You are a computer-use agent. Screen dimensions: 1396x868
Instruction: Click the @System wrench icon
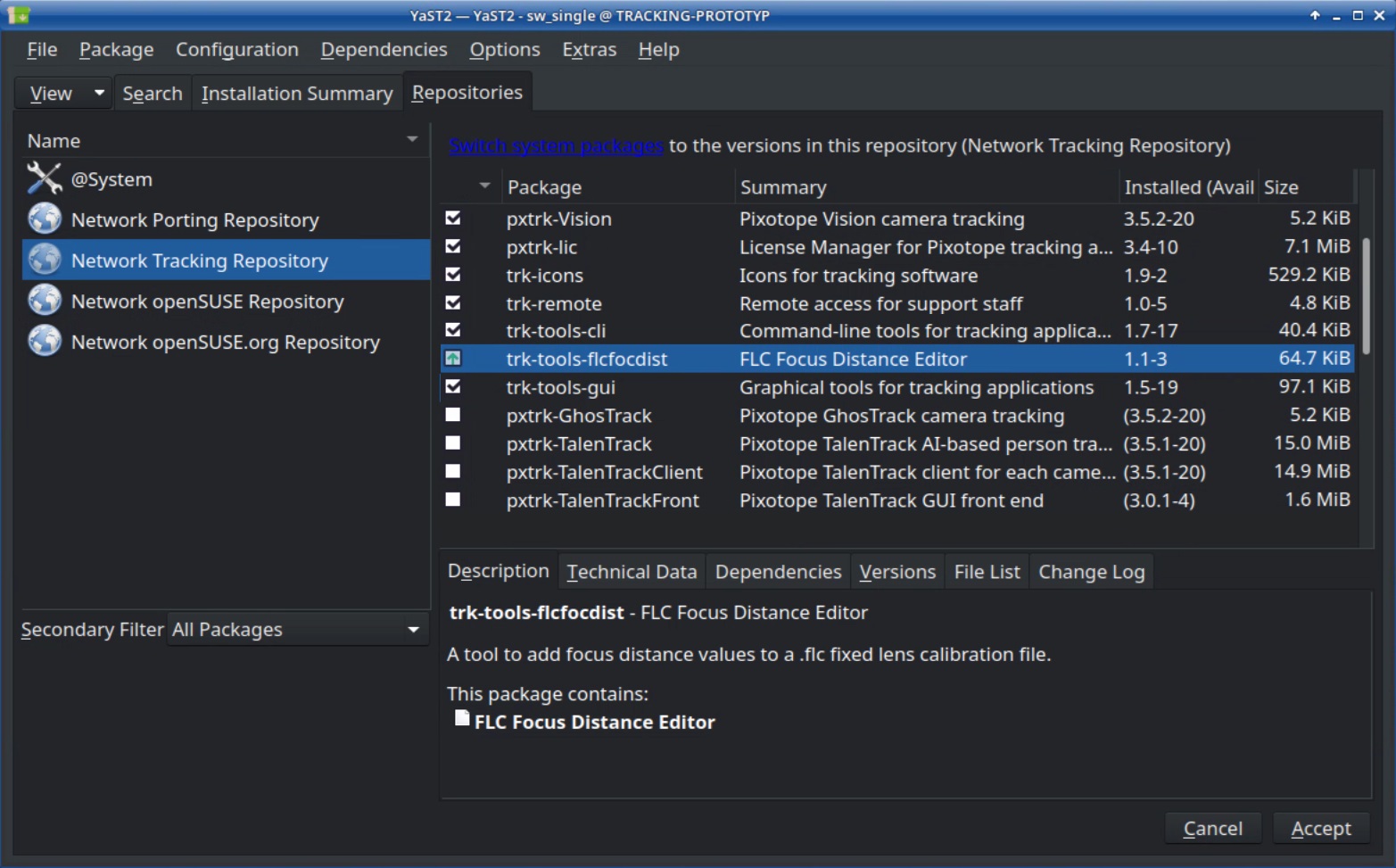coord(44,178)
